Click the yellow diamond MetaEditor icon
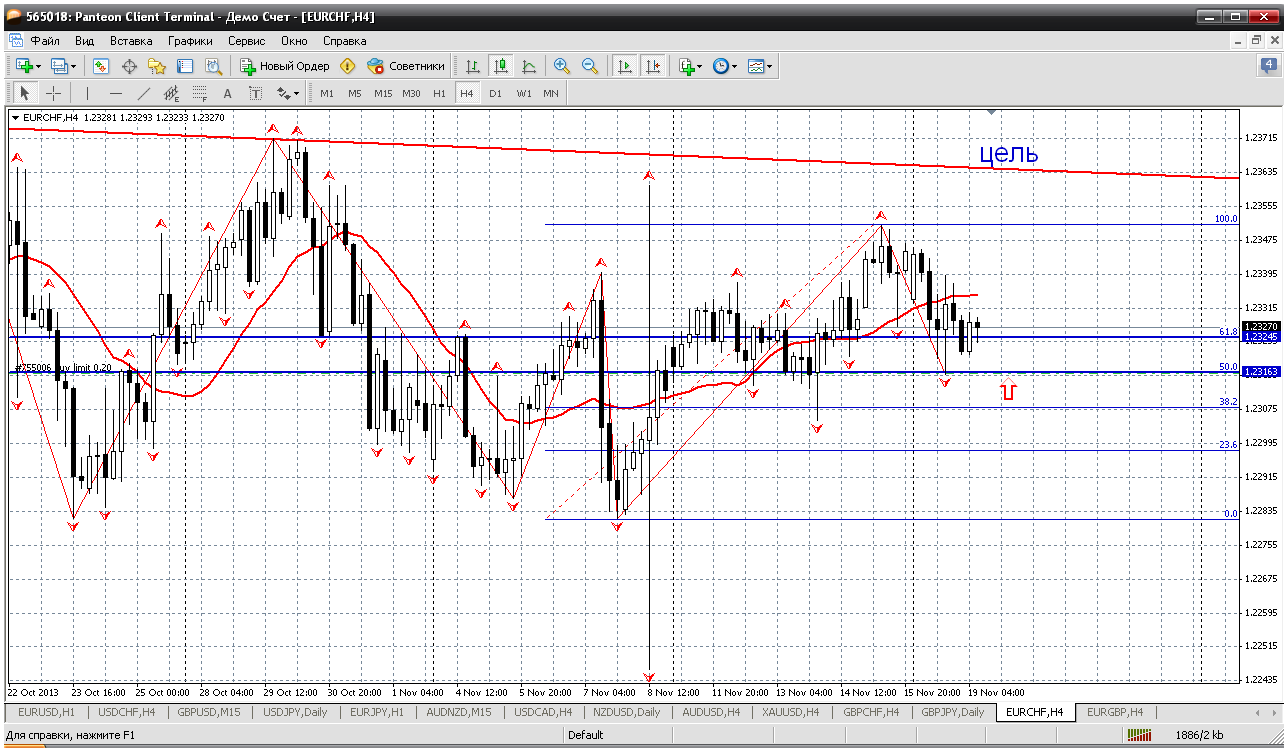 pyautogui.click(x=347, y=66)
